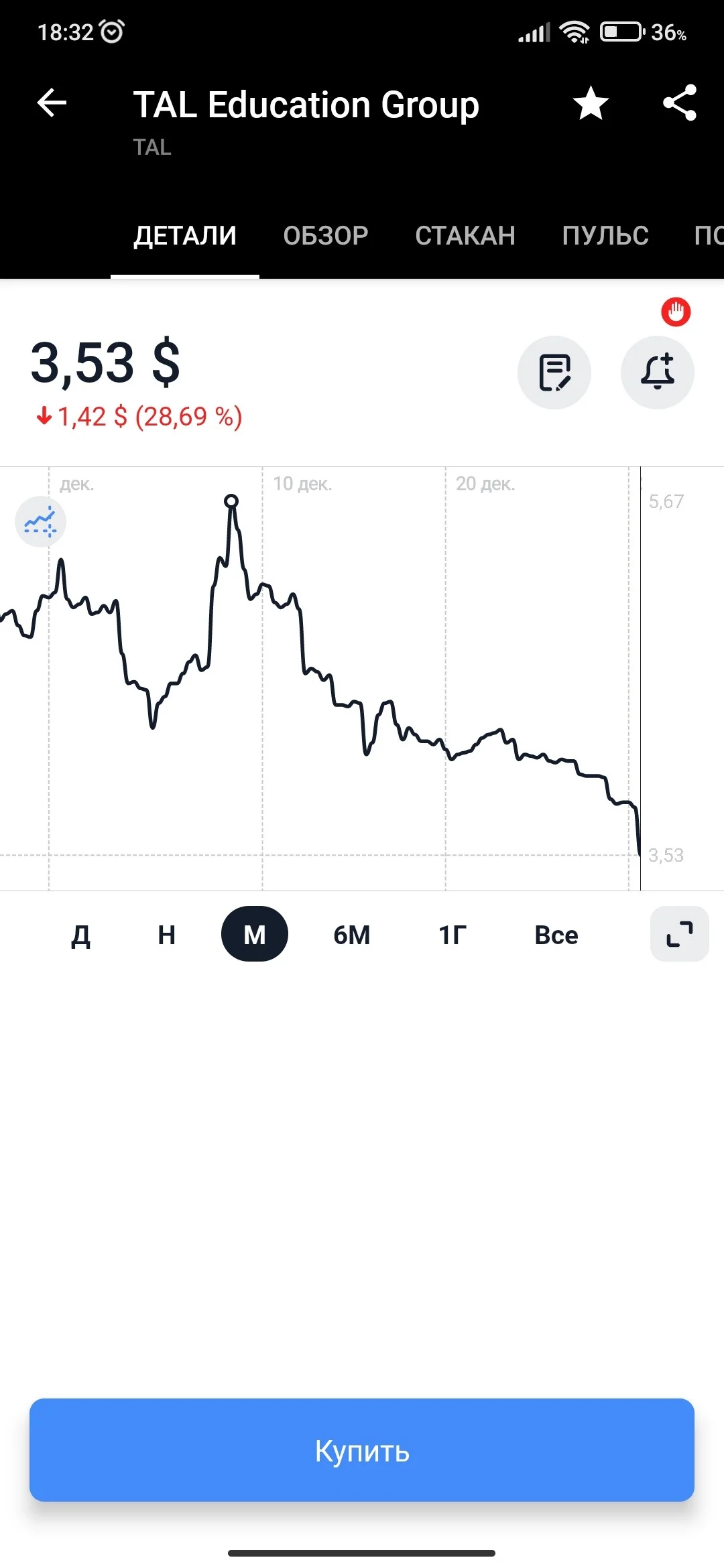Show the Все full history range
This screenshot has width=724, height=1568.
[x=556, y=935]
